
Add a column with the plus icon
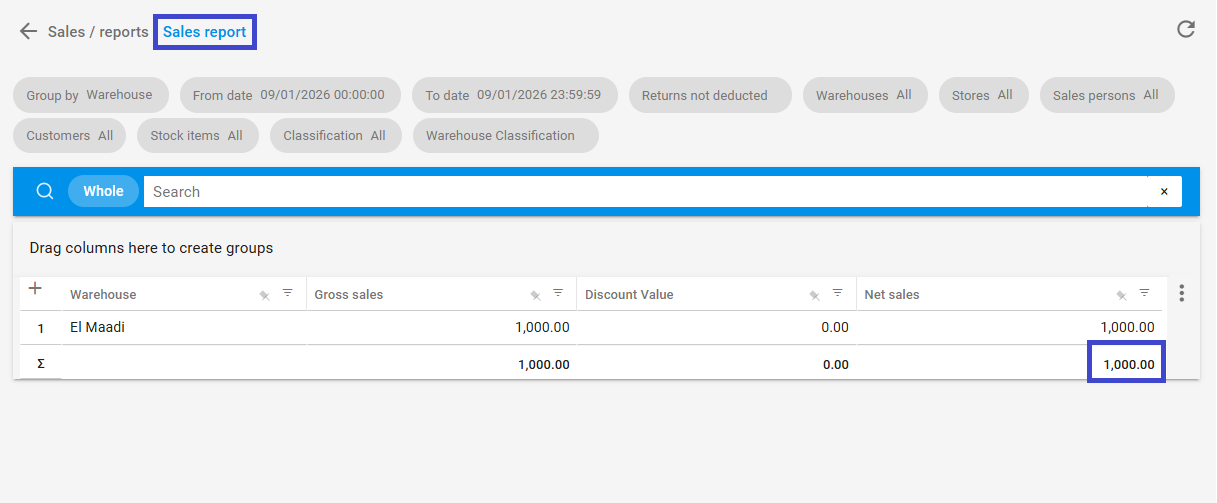[35, 288]
